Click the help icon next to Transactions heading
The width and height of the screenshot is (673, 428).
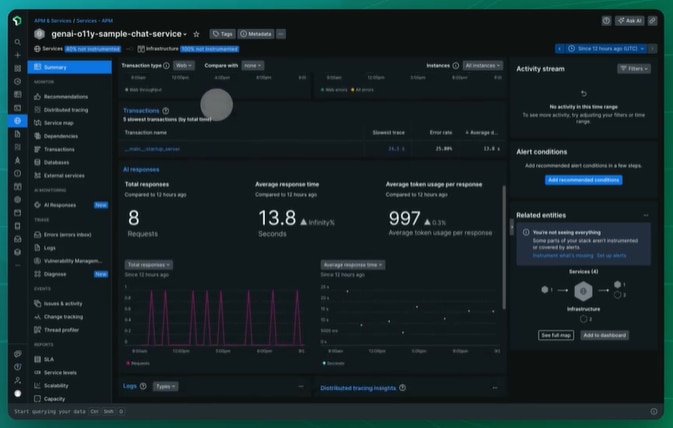pyautogui.click(x=166, y=111)
